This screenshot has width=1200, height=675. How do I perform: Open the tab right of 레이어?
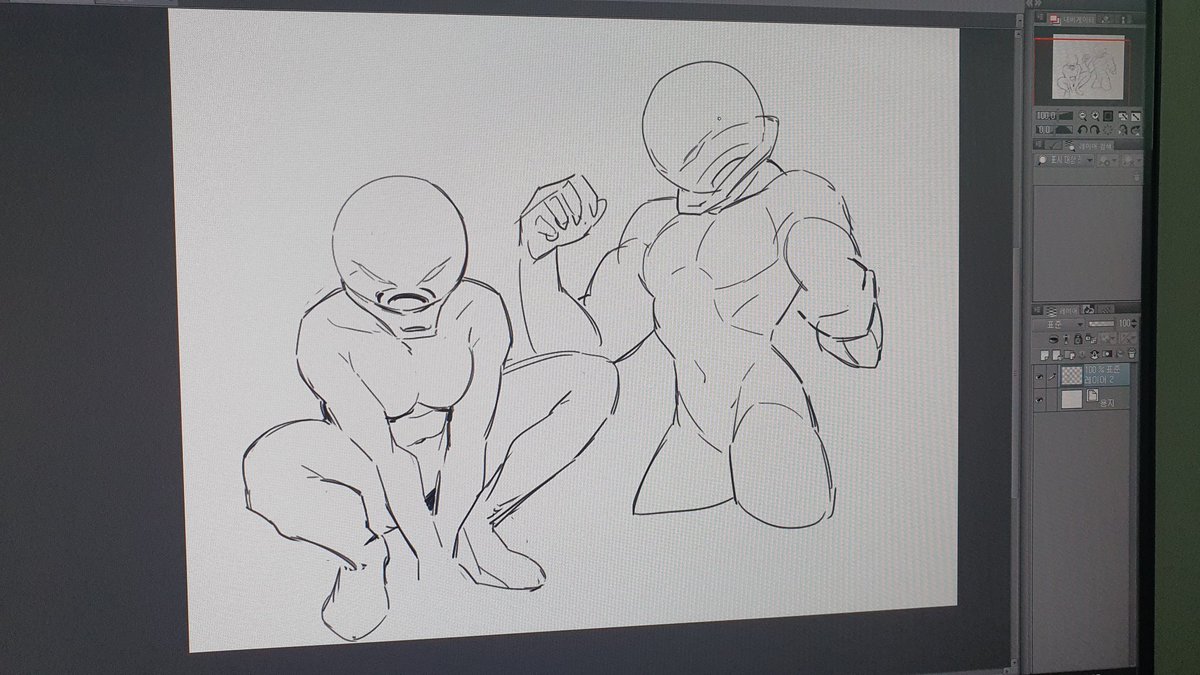pos(1088,309)
